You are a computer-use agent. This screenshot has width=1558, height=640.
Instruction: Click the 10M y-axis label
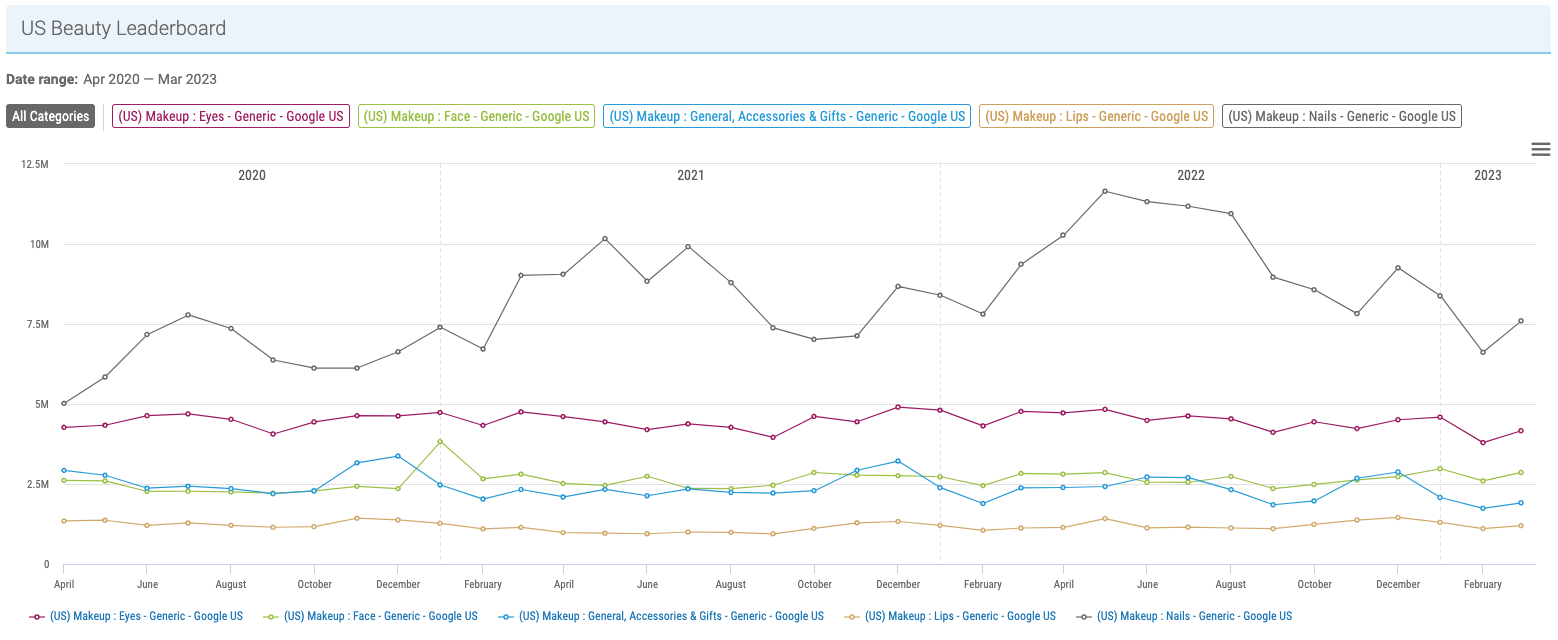[x=40, y=244]
